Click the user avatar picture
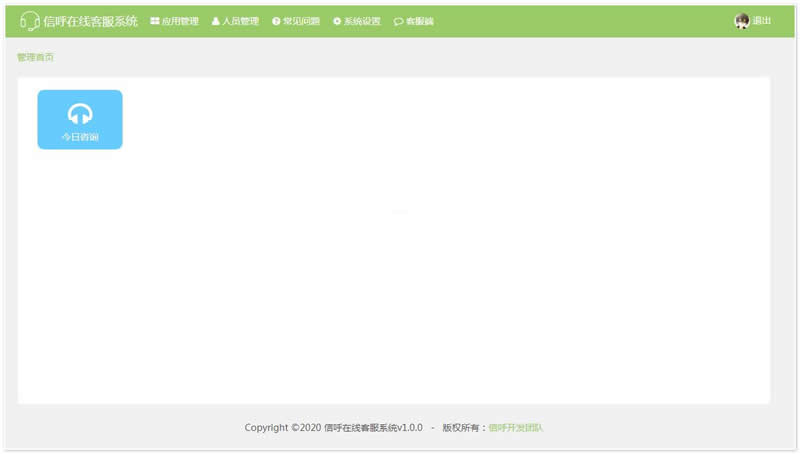The width and height of the screenshot is (800, 454). pos(742,21)
